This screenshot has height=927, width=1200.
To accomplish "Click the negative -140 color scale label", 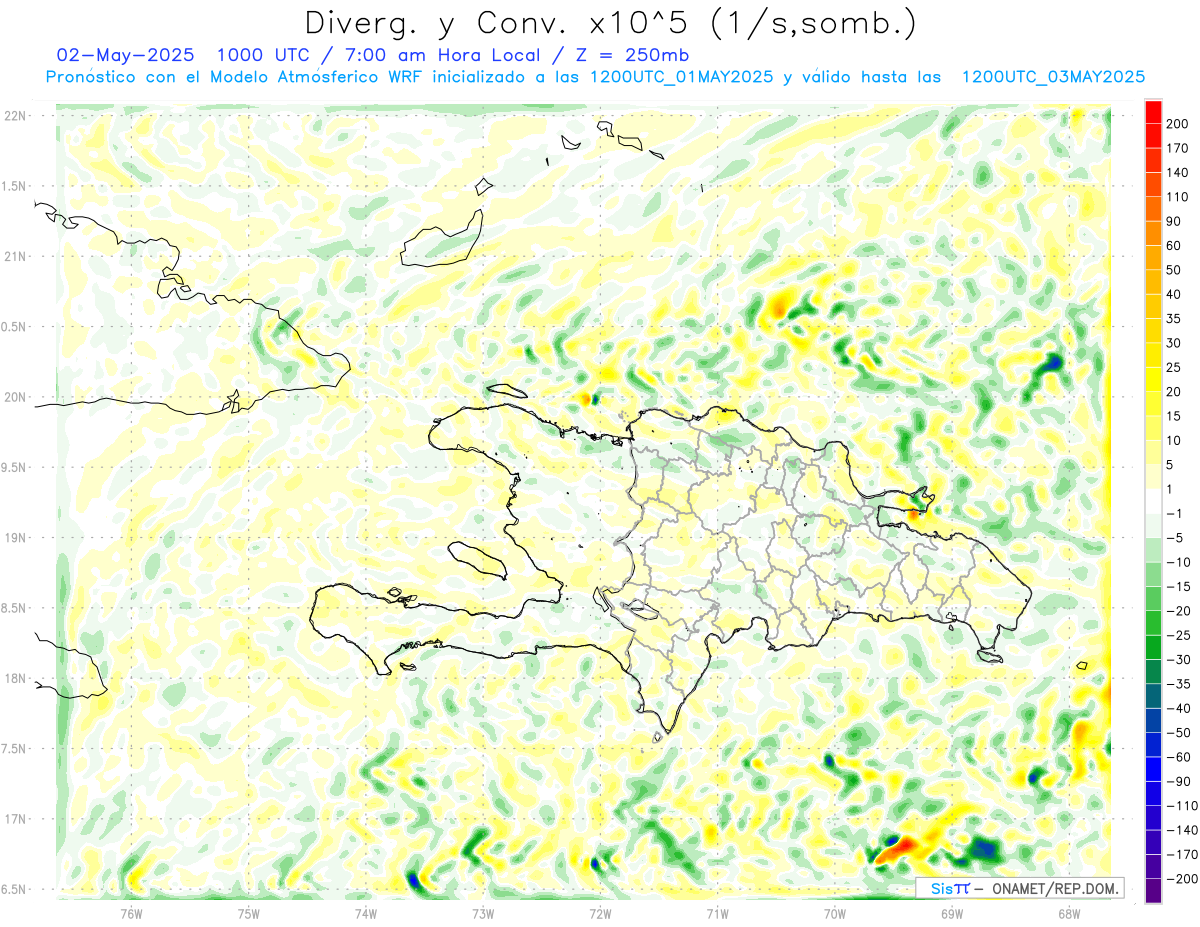I will point(1182,830).
